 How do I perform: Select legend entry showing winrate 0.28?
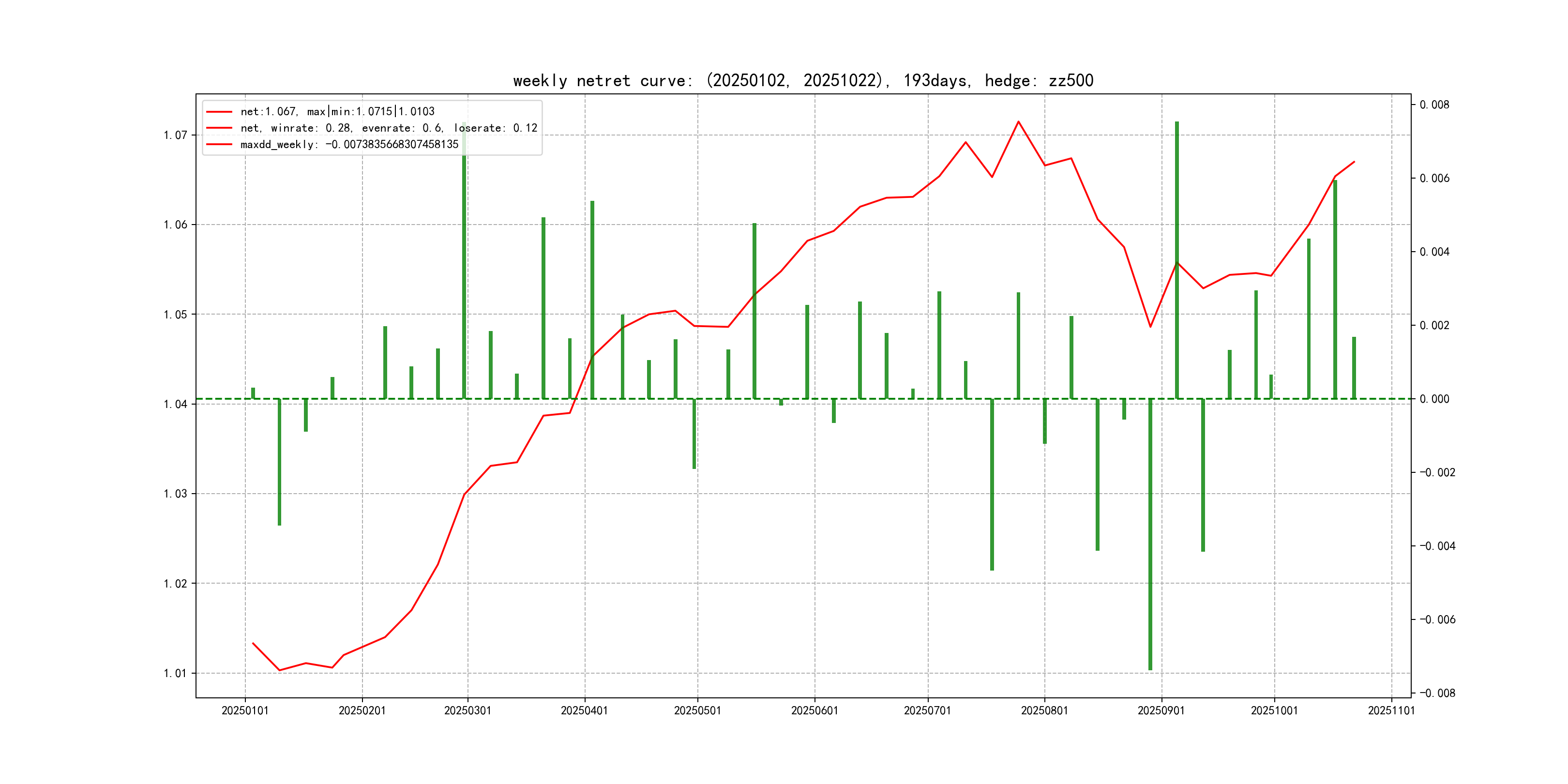pos(388,128)
